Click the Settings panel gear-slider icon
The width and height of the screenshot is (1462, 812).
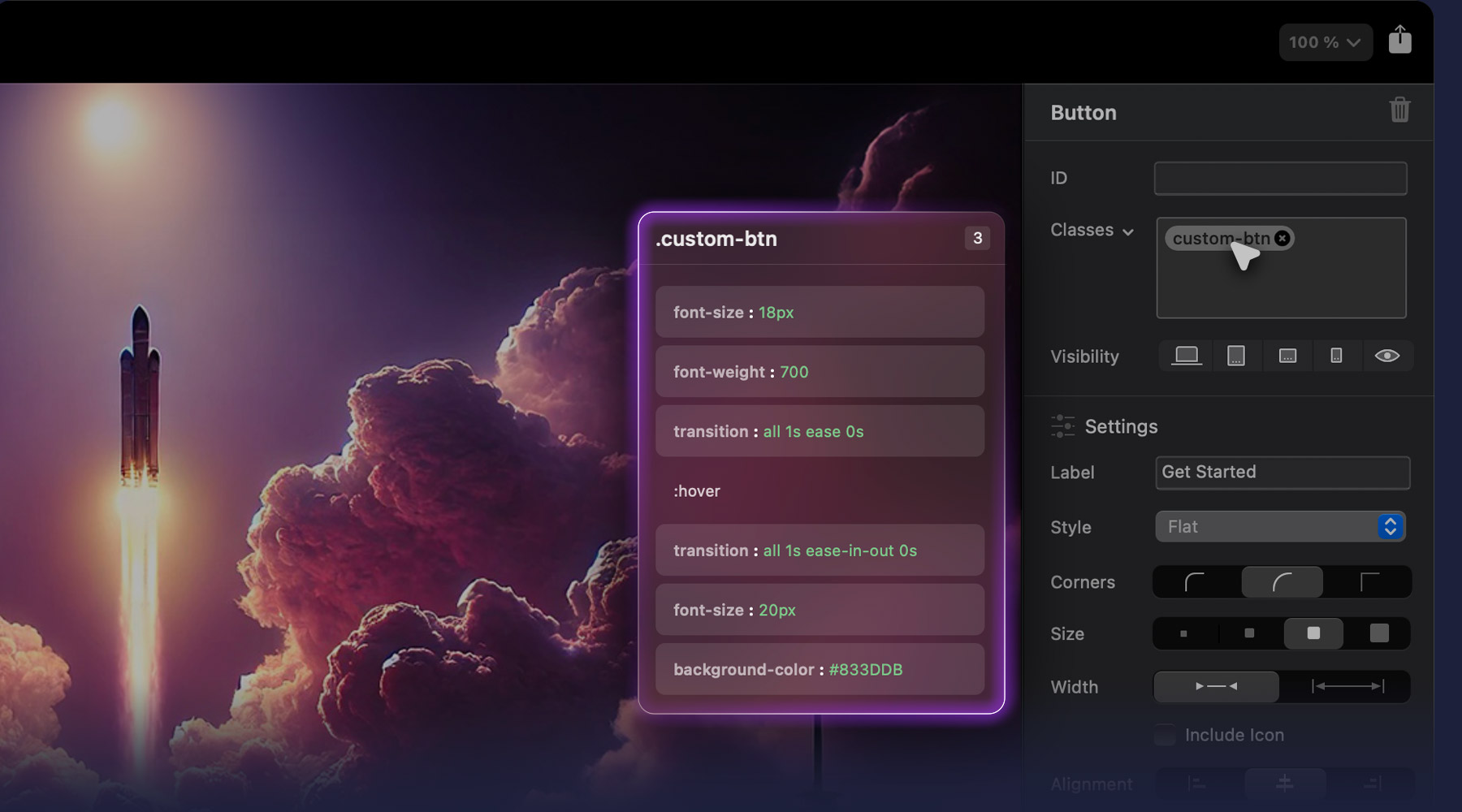1062,425
